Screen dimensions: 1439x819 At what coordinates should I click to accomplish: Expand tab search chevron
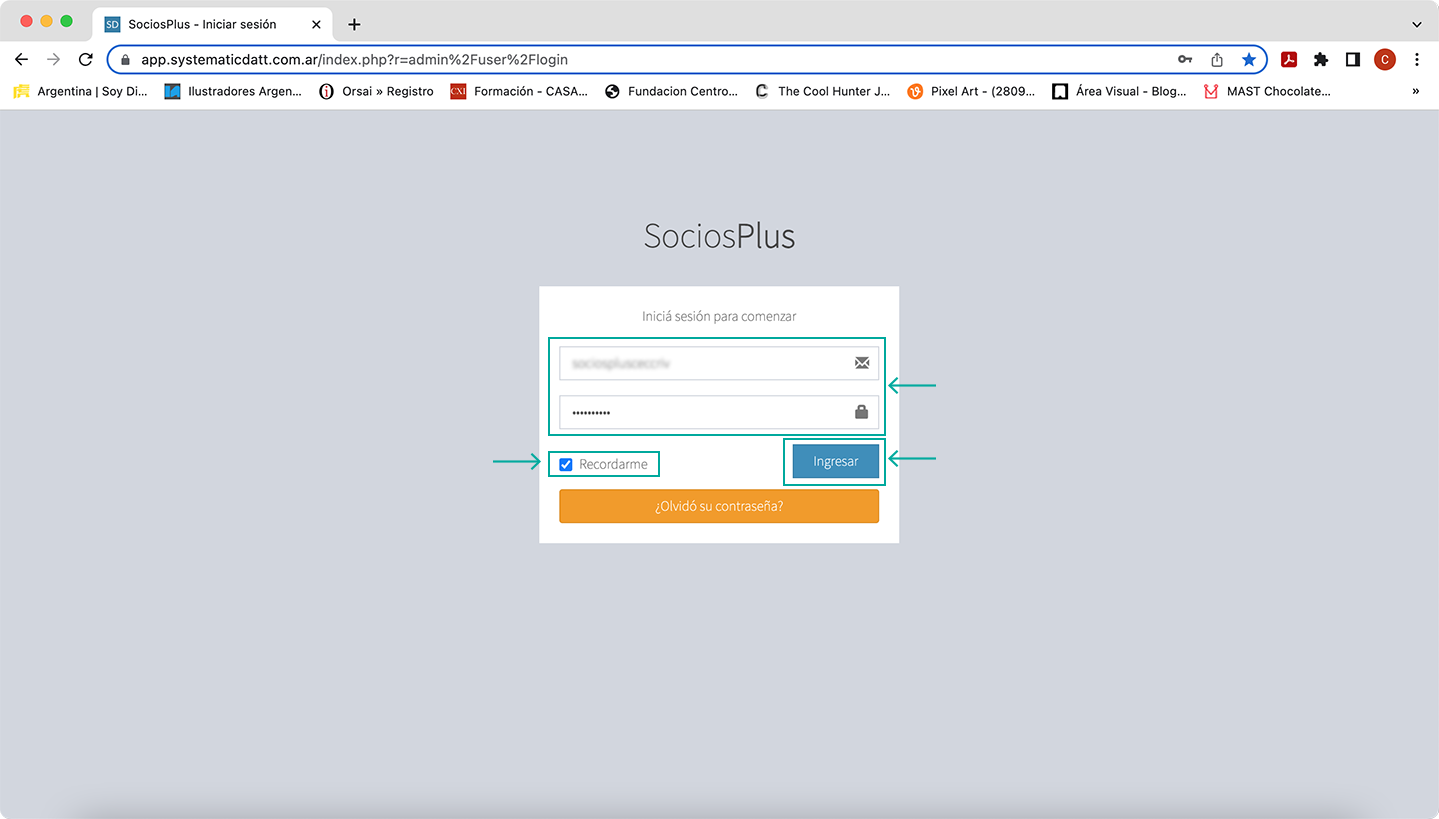click(x=1417, y=24)
